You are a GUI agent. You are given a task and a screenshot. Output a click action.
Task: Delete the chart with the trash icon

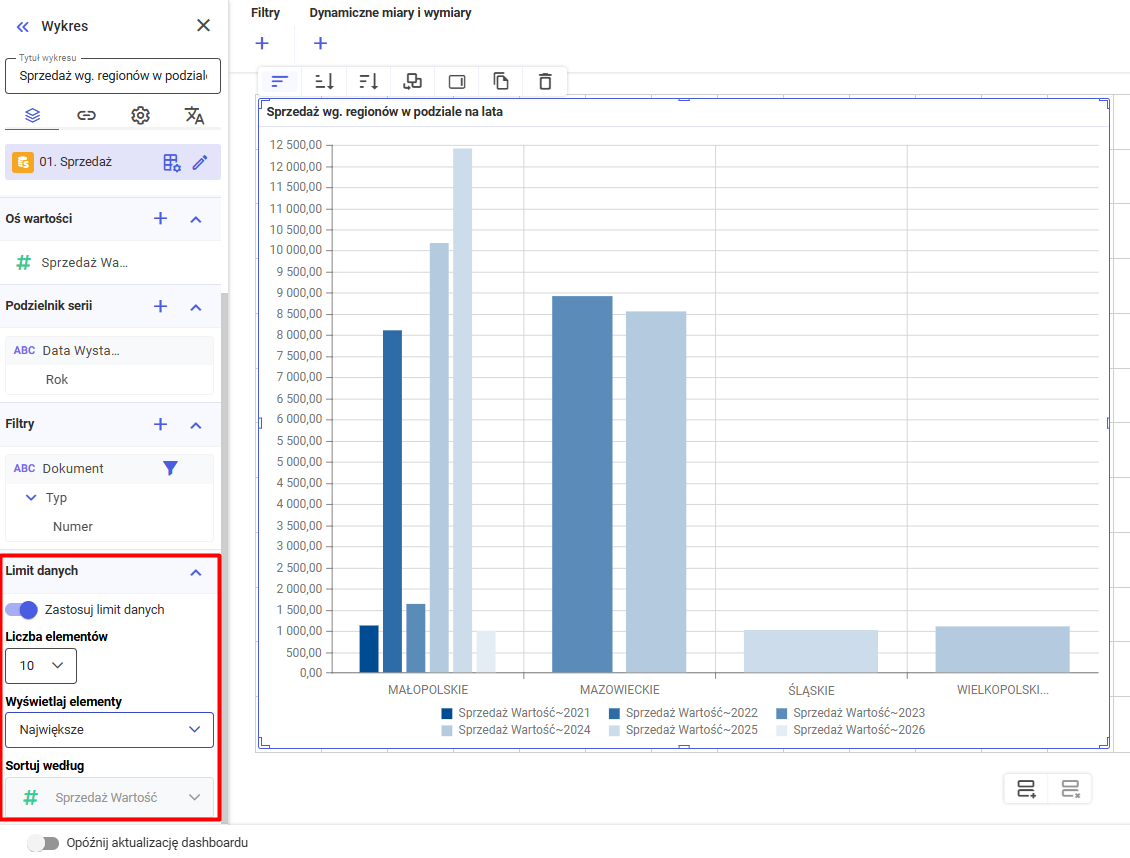coord(544,82)
